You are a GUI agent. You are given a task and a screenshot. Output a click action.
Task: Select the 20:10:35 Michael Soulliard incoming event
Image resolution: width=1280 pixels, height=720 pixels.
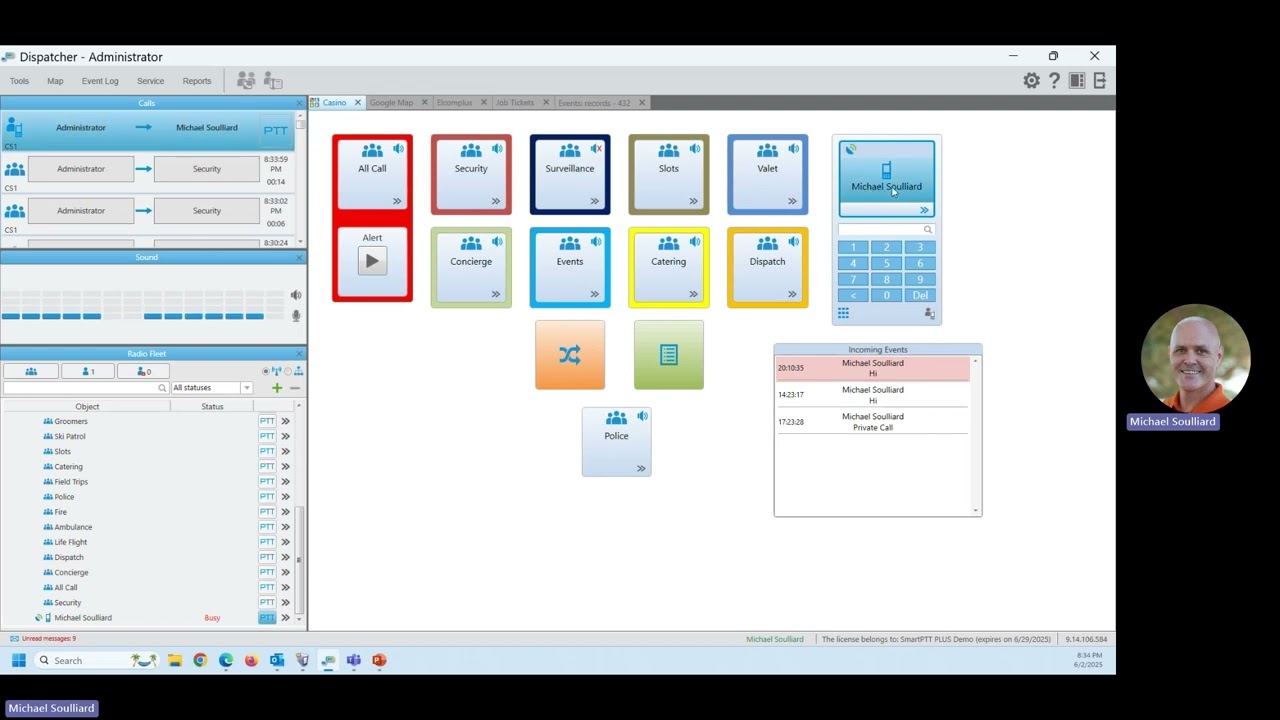[872, 368]
